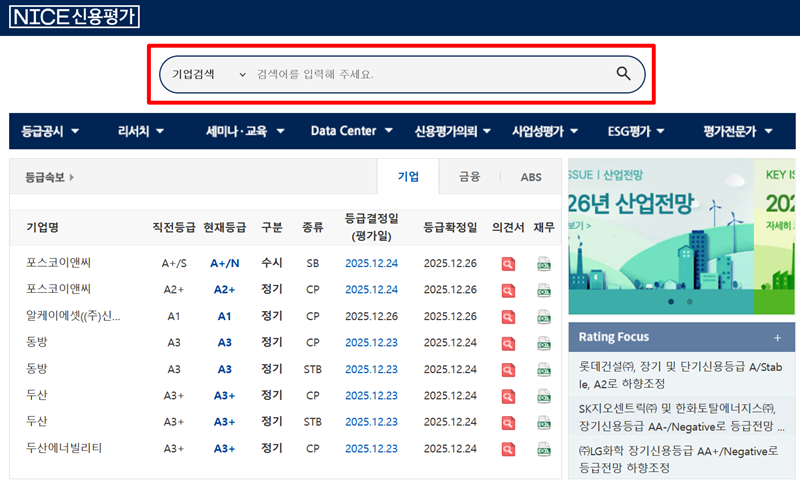The image size is (800, 484).
Task: Go to second banner slide dot
Action: (689, 301)
